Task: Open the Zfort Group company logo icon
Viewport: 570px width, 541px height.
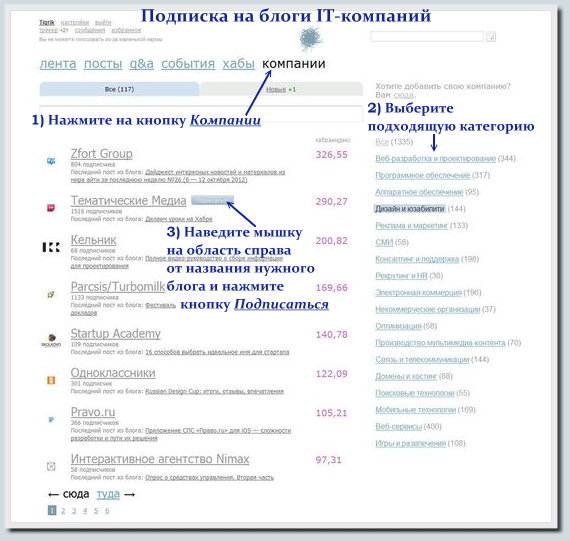Action: (x=51, y=161)
